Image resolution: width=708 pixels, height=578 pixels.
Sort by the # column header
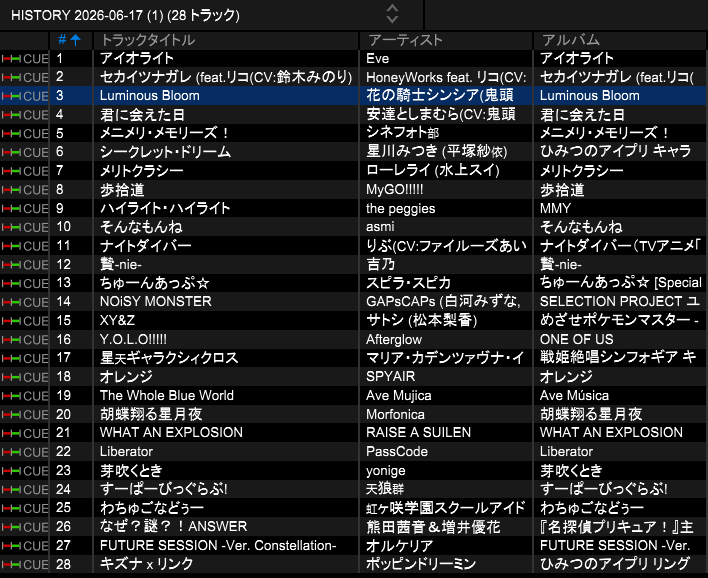(70, 40)
